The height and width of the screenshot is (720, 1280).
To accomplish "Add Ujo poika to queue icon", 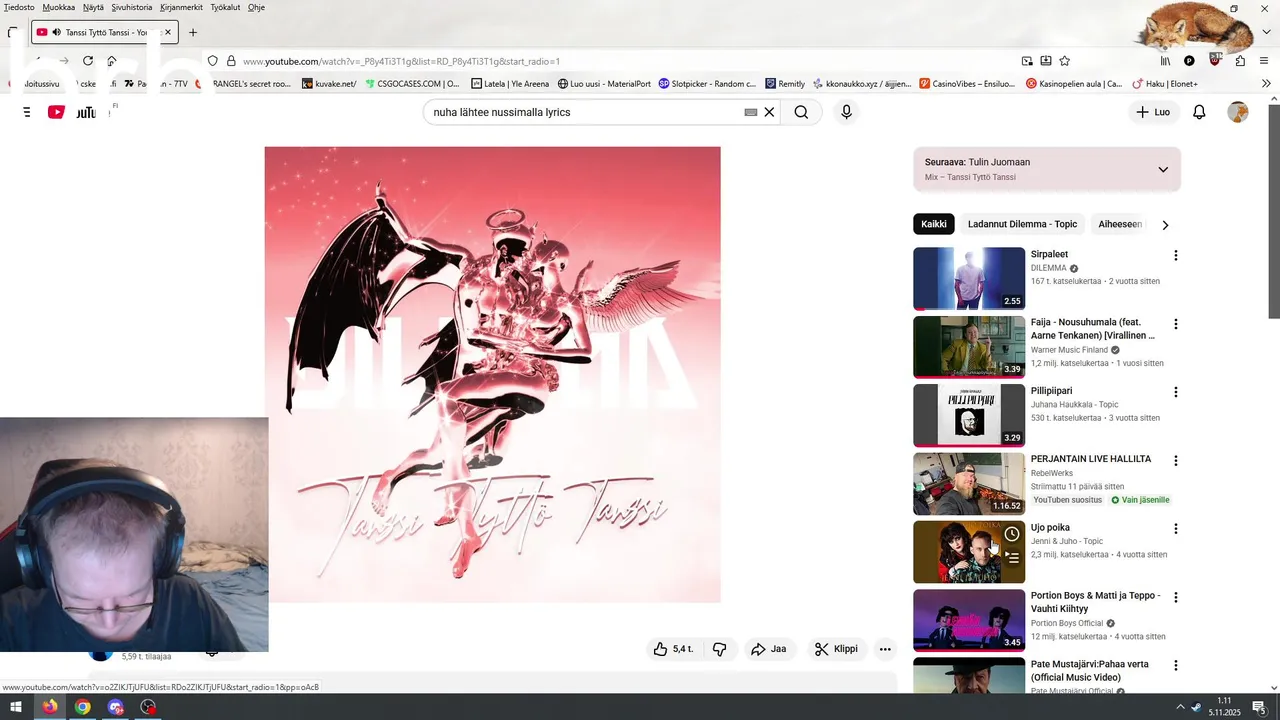I will coord(1012,558).
